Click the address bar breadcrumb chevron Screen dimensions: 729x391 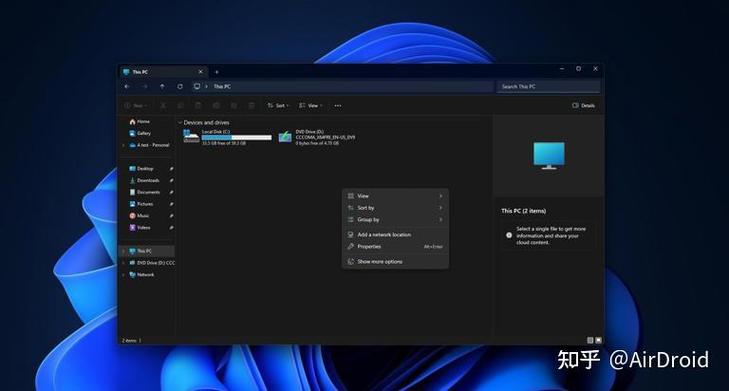coord(206,86)
